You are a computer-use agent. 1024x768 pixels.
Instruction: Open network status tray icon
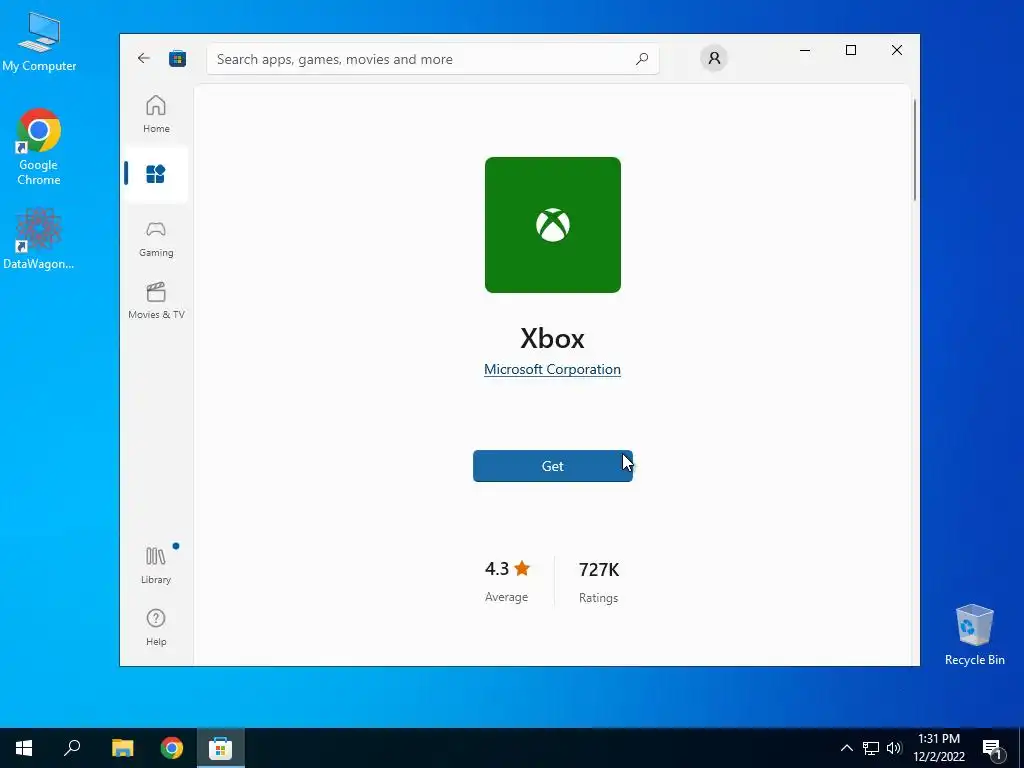871,748
